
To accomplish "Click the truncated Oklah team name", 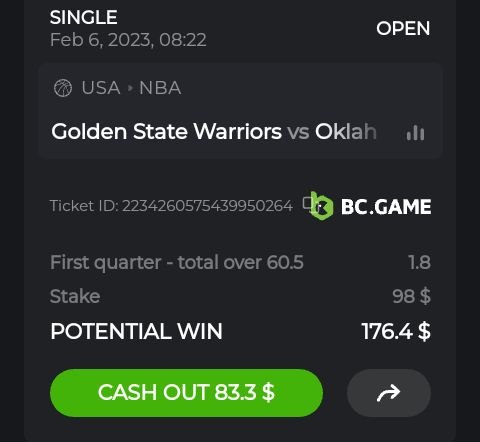I will coord(346,131).
